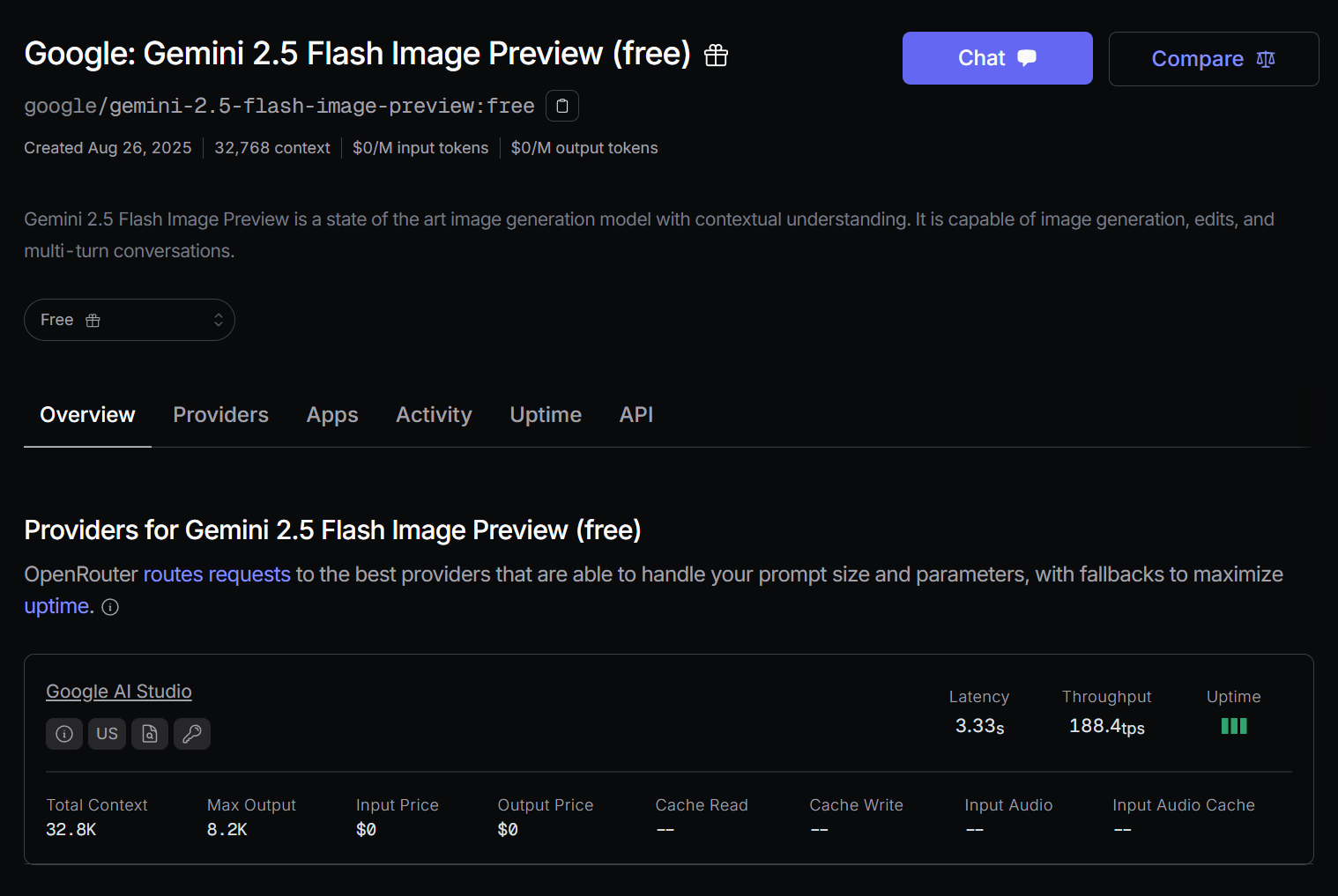This screenshot has height=896, width=1338.
Task: Switch to the Uptime tab
Action: click(x=546, y=415)
